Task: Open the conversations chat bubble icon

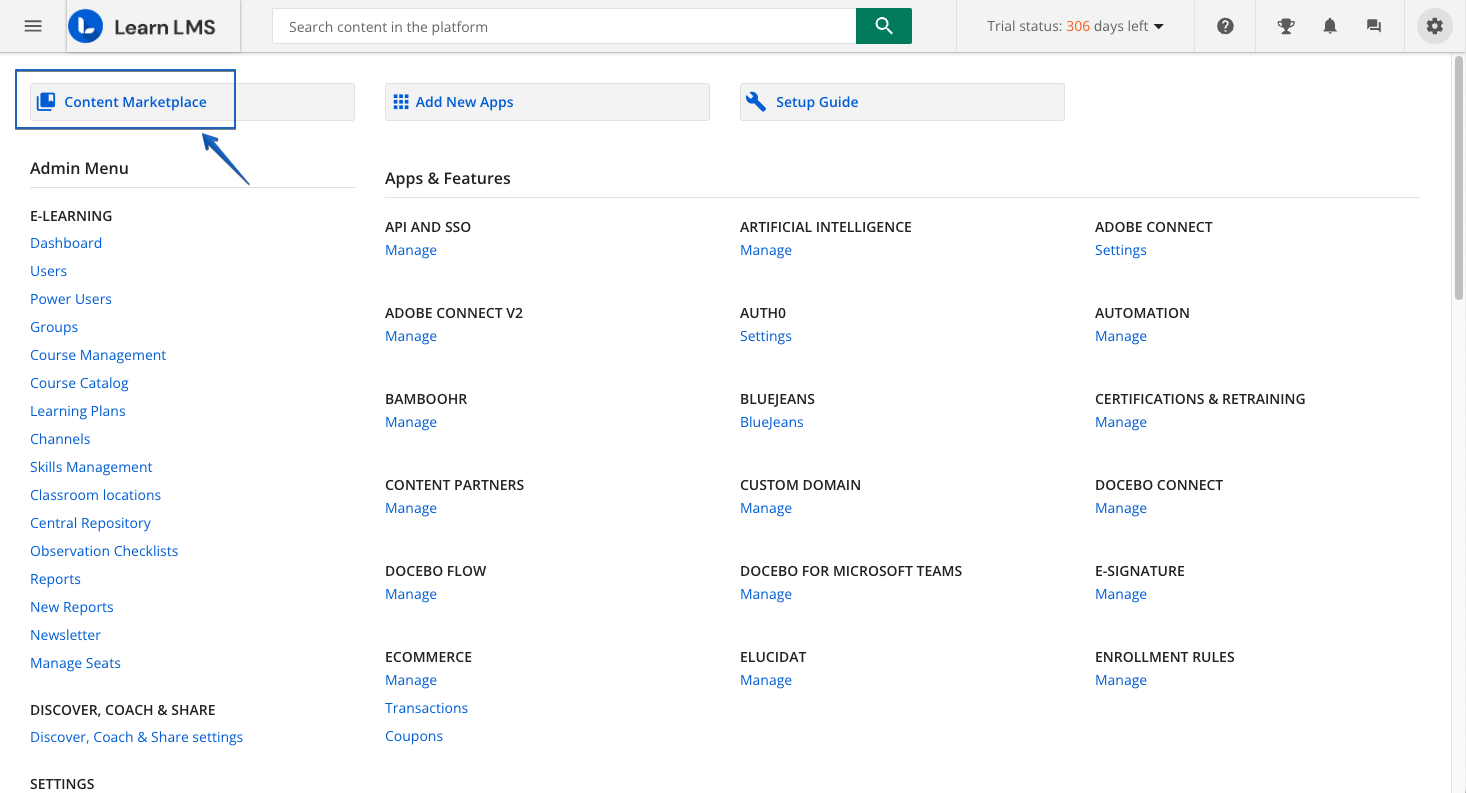Action: click(x=1374, y=26)
